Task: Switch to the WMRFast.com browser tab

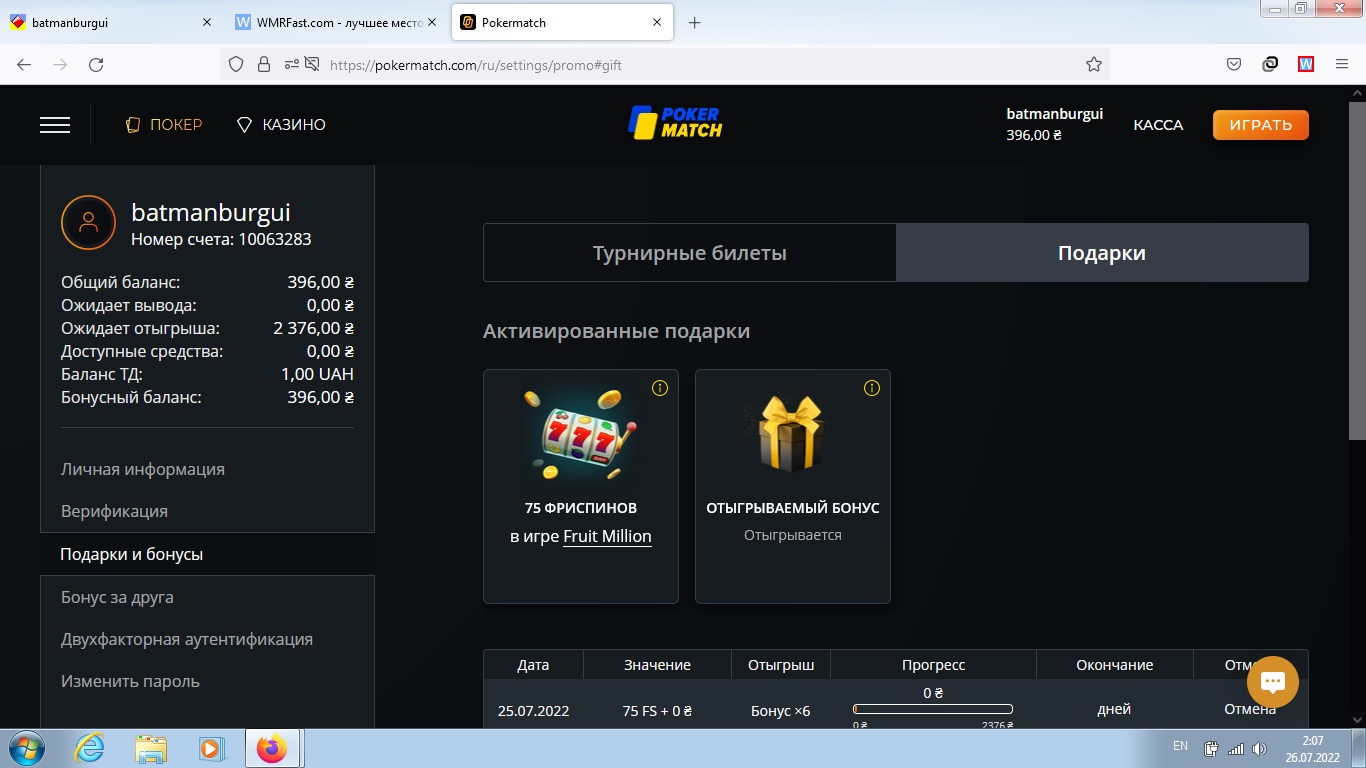Action: point(338,22)
